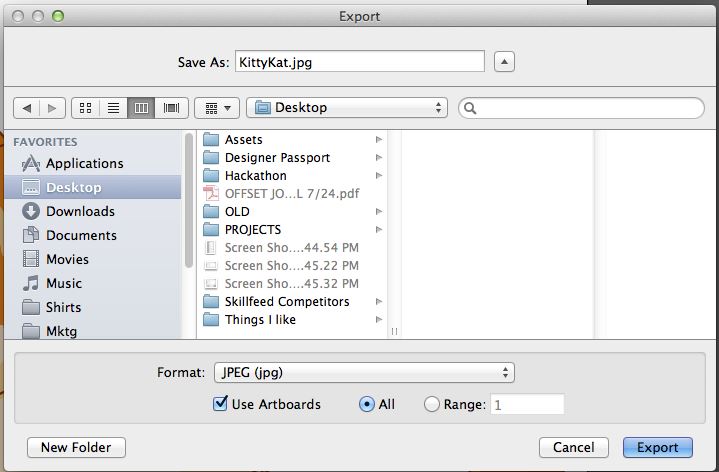Click the Cancel button
This screenshot has height=472, width=719.
574,447
